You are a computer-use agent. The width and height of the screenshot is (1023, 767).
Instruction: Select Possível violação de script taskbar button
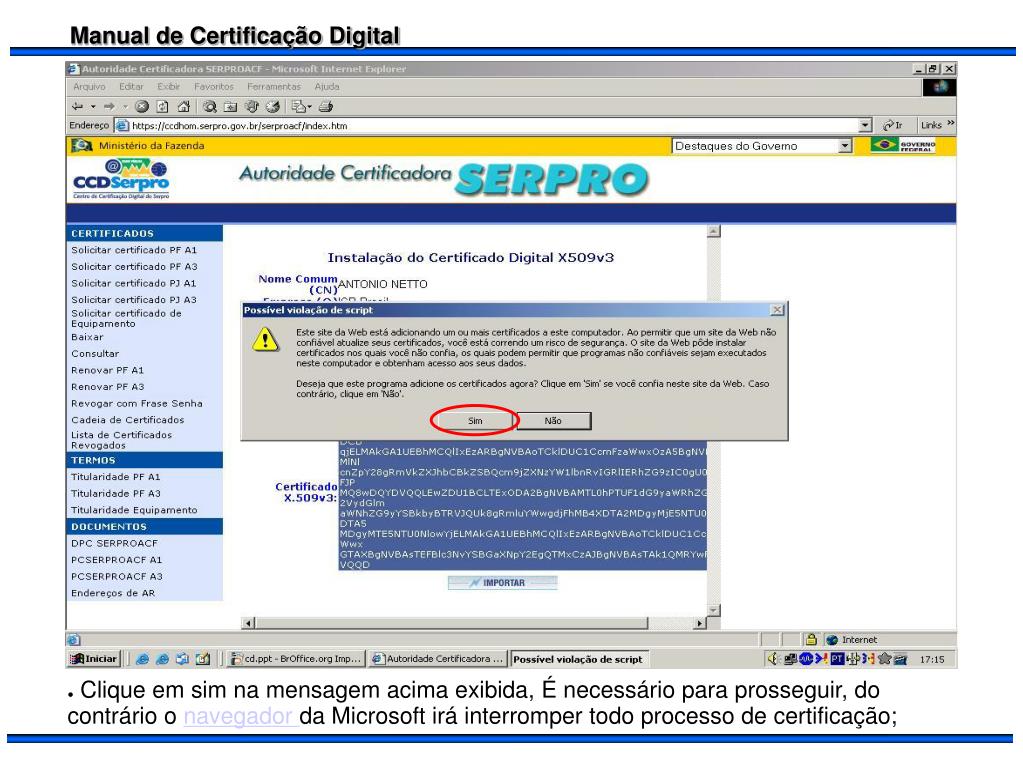pyautogui.click(x=579, y=659)
